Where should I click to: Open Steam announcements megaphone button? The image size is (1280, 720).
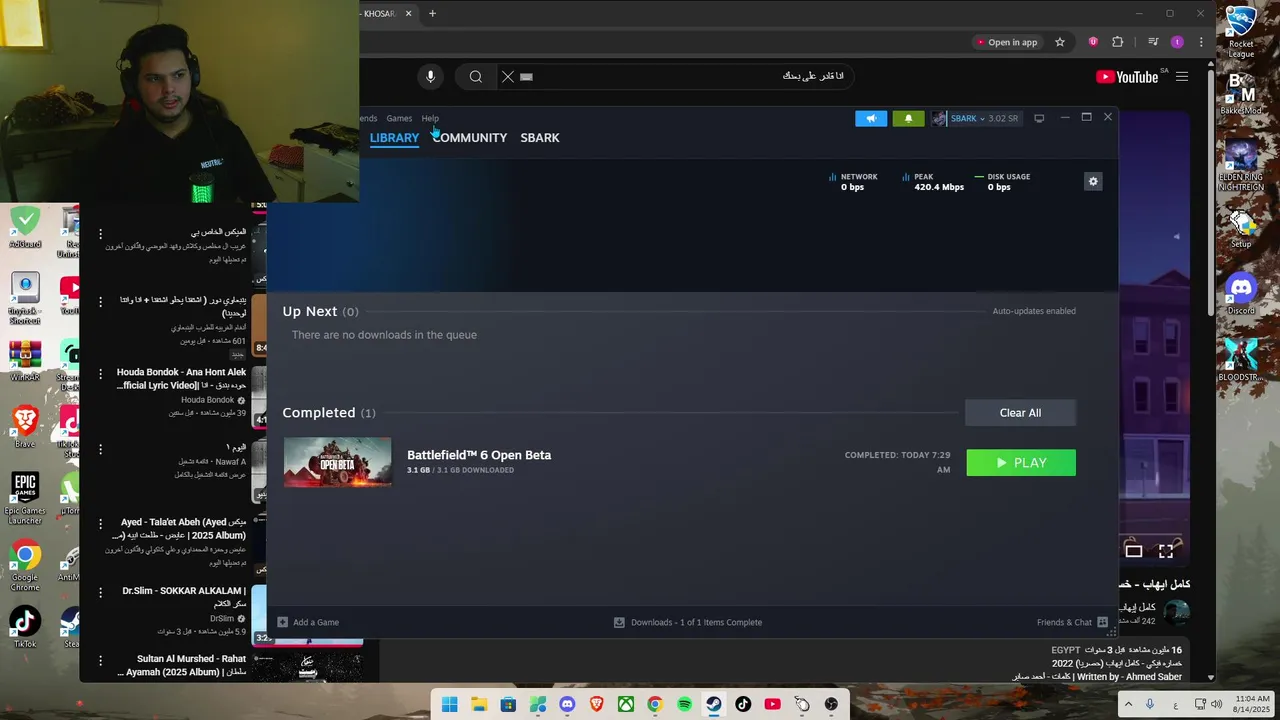pos(871,118)
